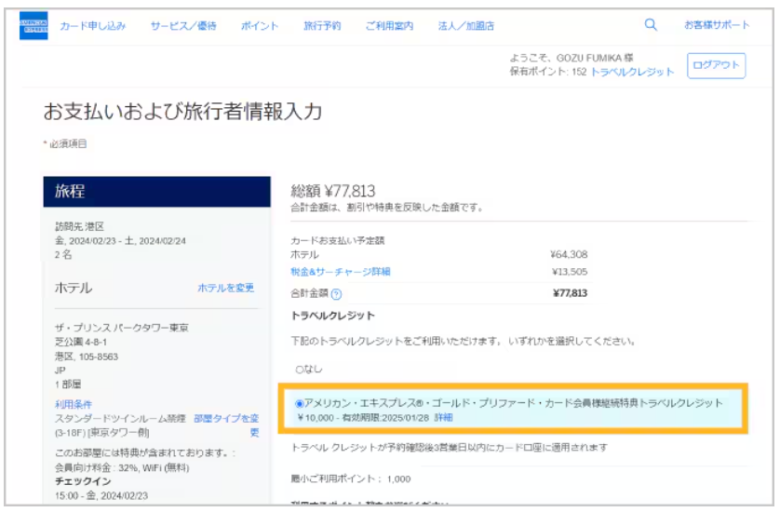The height and width of the screenshot is (512, 780).
Task: Open the 旅行予約 menu
Action: pyautogui.click(x=322, y=26)
